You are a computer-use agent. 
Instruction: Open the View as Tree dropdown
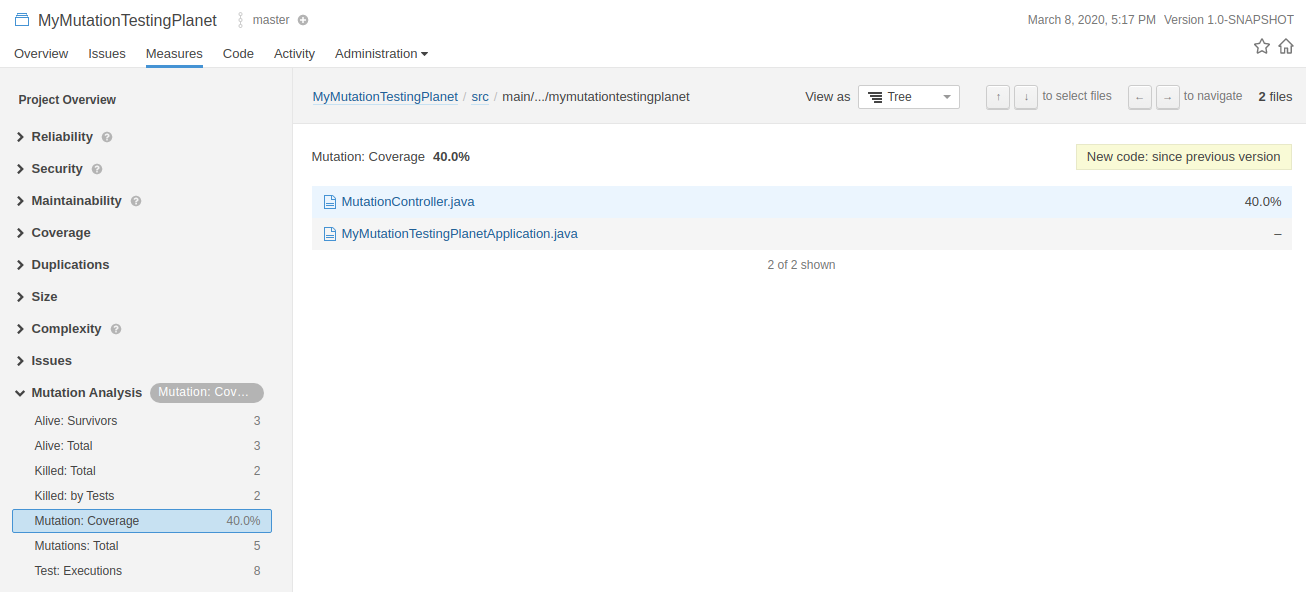click(x=909, y=97)
